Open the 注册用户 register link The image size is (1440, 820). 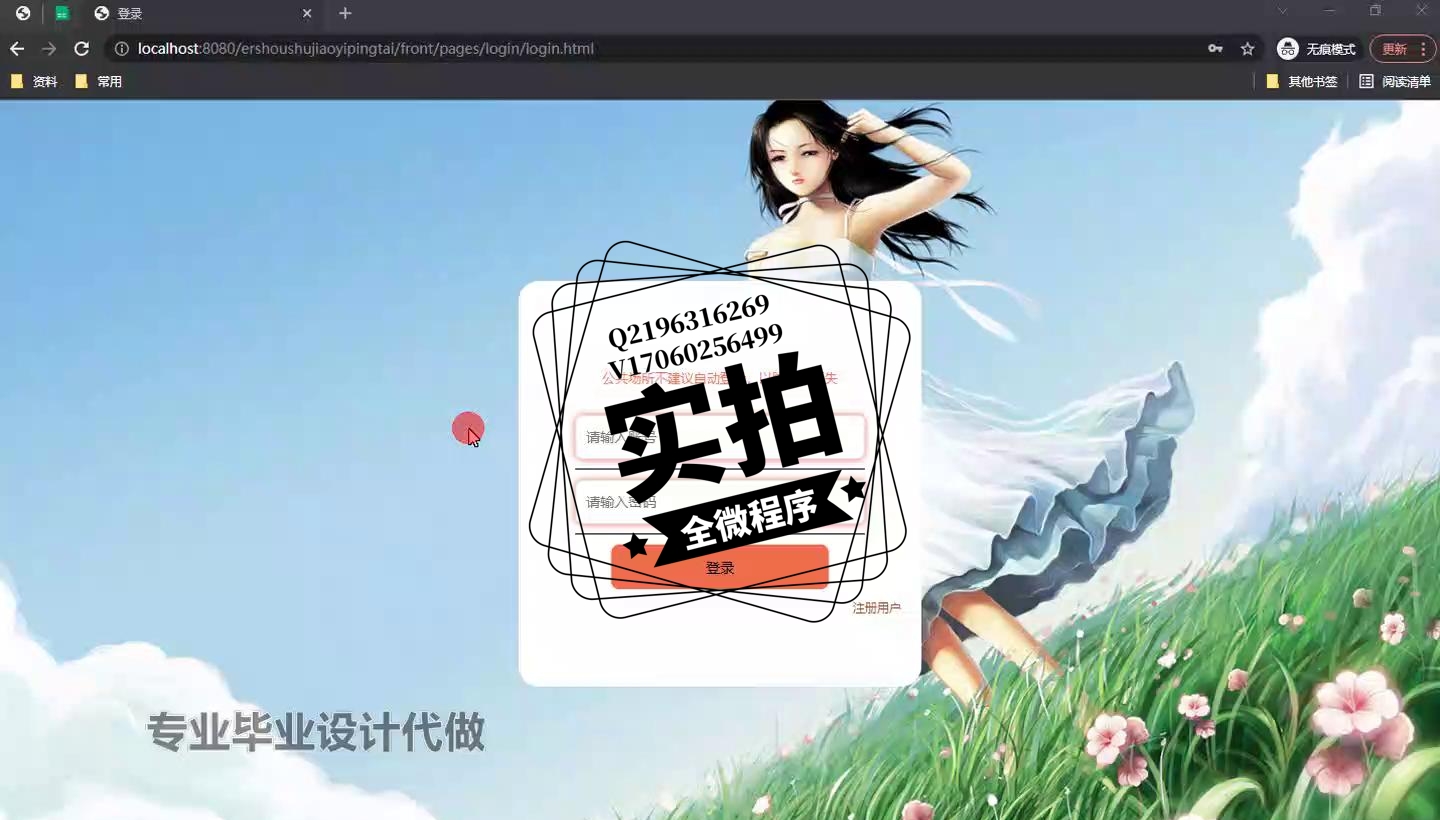(876, 608)
